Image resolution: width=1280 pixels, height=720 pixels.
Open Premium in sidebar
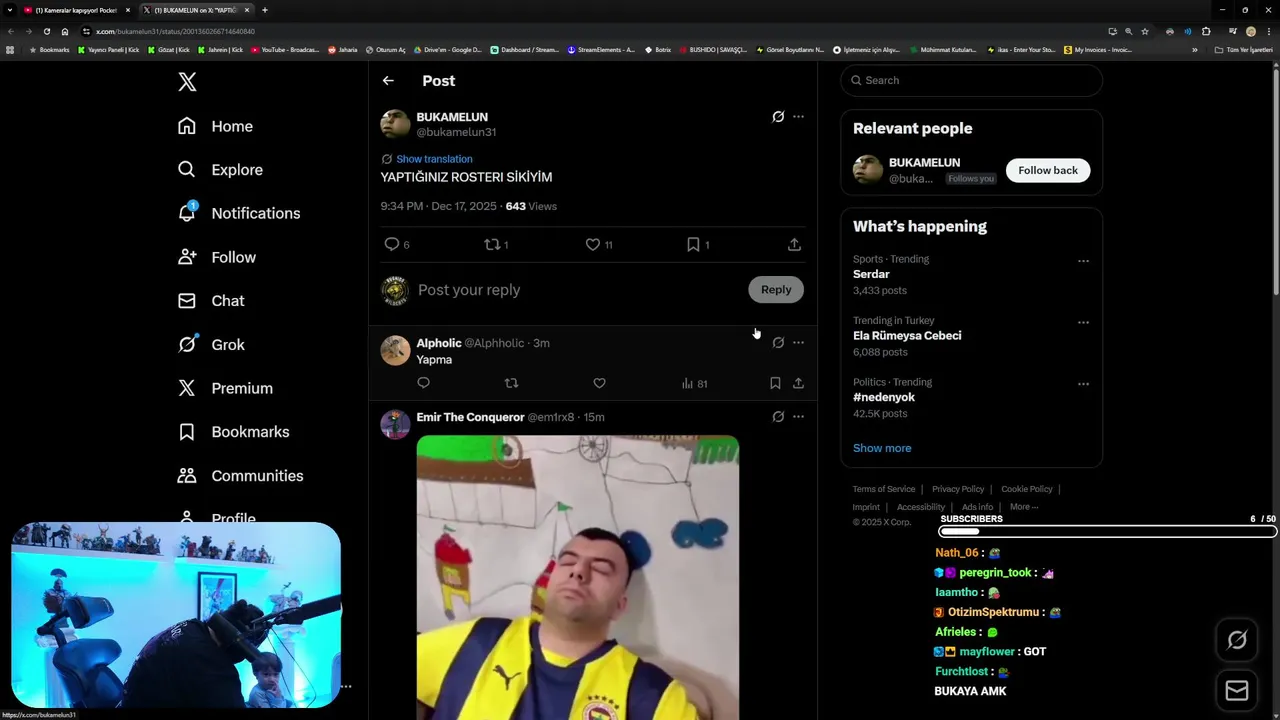[x=224, y=388]
